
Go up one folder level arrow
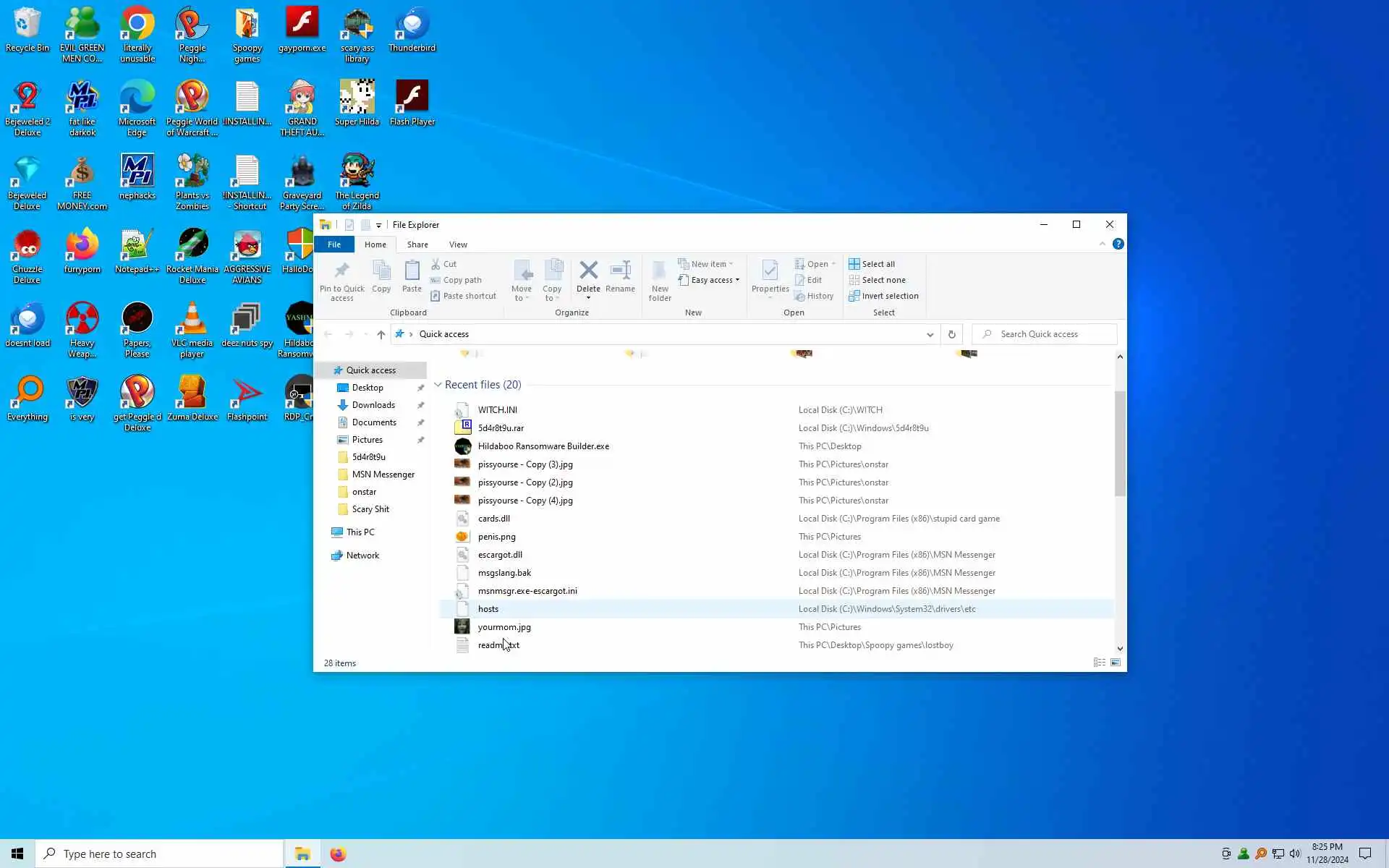click(x=381, y=334)
